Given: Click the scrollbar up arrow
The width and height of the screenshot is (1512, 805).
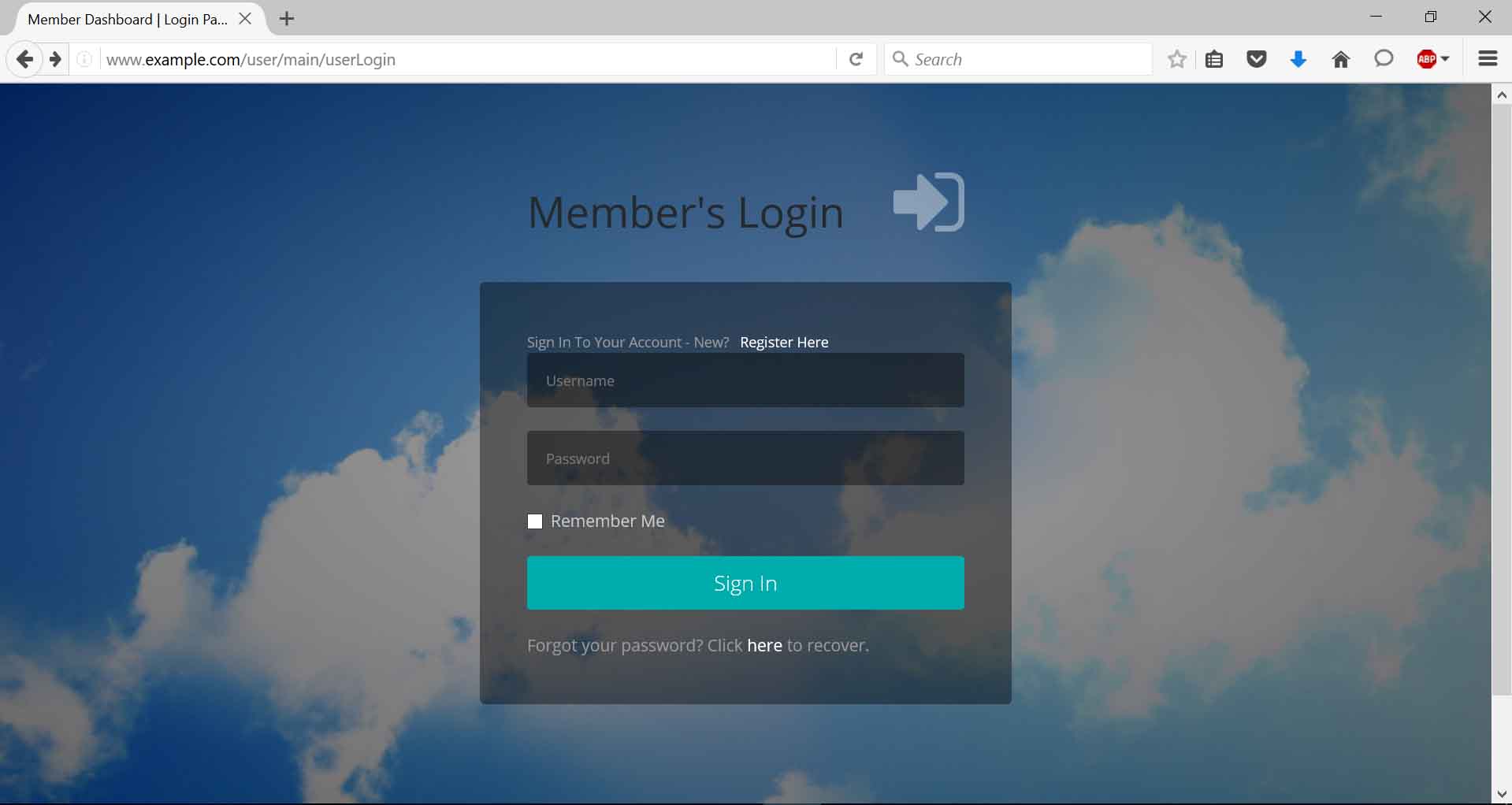Looking at the screenshot, I should [1502, 95].
